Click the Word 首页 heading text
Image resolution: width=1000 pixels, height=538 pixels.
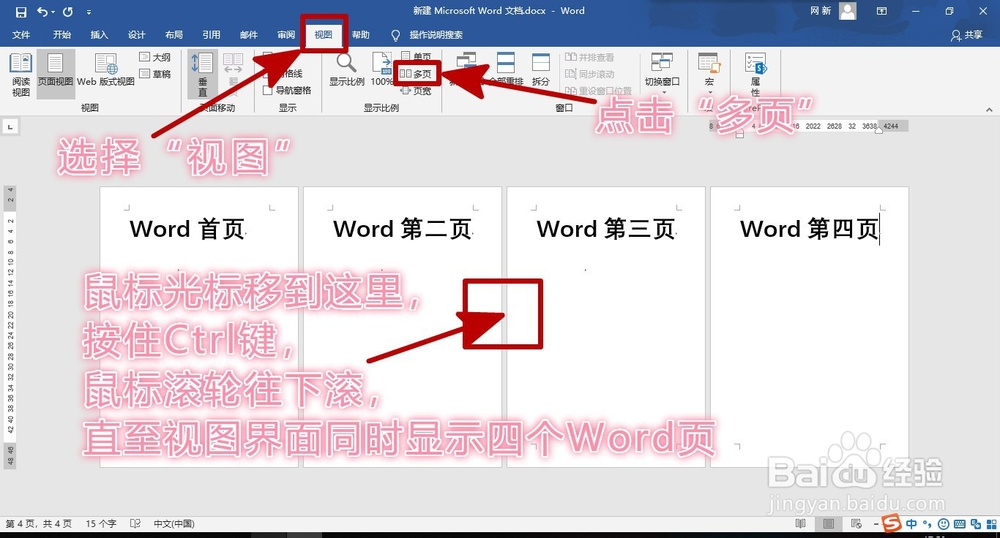[188, 229]
